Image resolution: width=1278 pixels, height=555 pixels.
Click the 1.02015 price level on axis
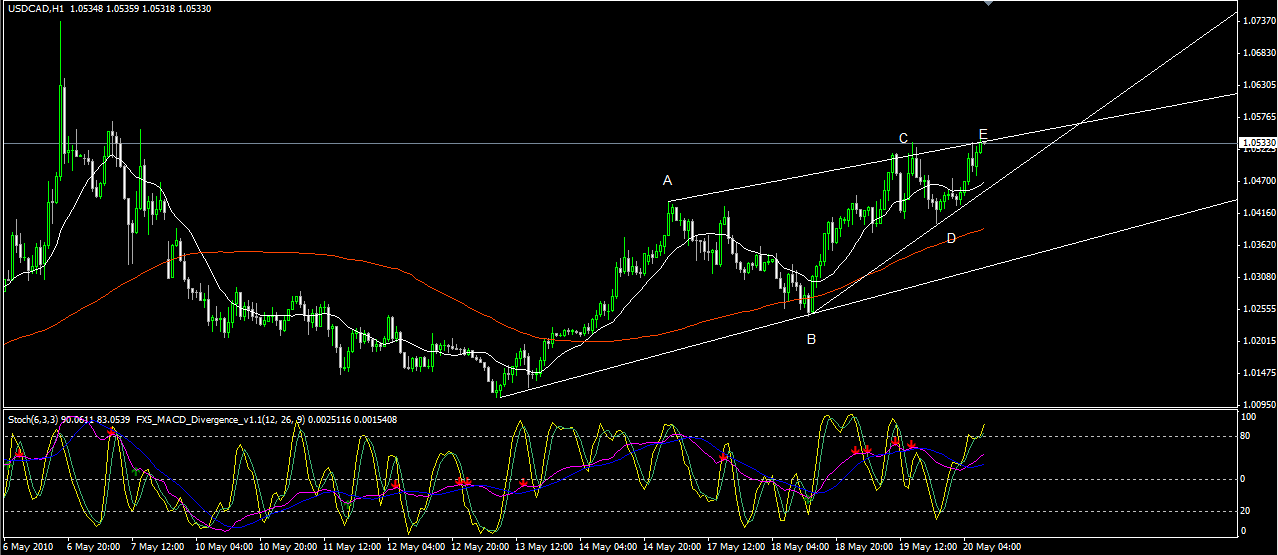click(1258, 340)
